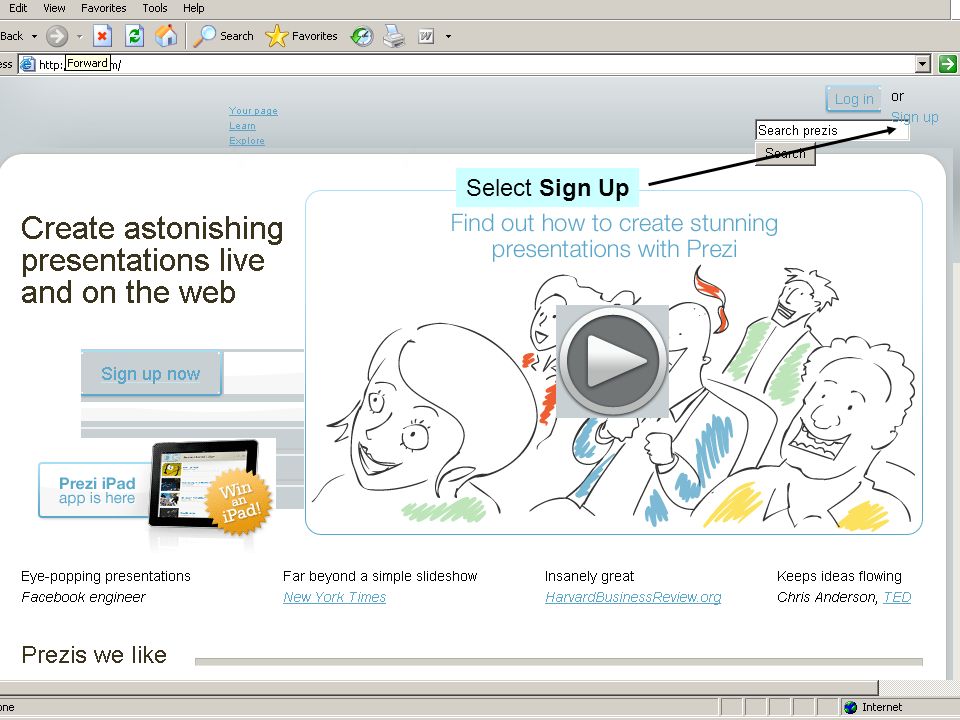The width and height of the screenshot is (960, 720).
Task: Play the Prezi intro video
Action: coord(612,361)
